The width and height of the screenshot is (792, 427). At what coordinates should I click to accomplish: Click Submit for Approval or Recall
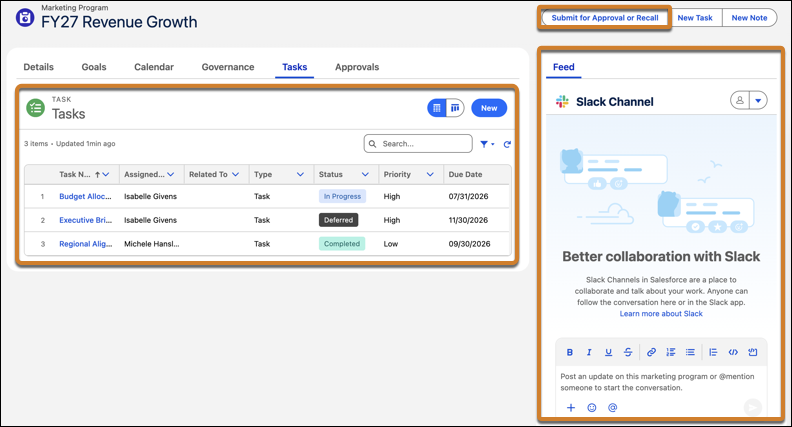coord(605,18)
